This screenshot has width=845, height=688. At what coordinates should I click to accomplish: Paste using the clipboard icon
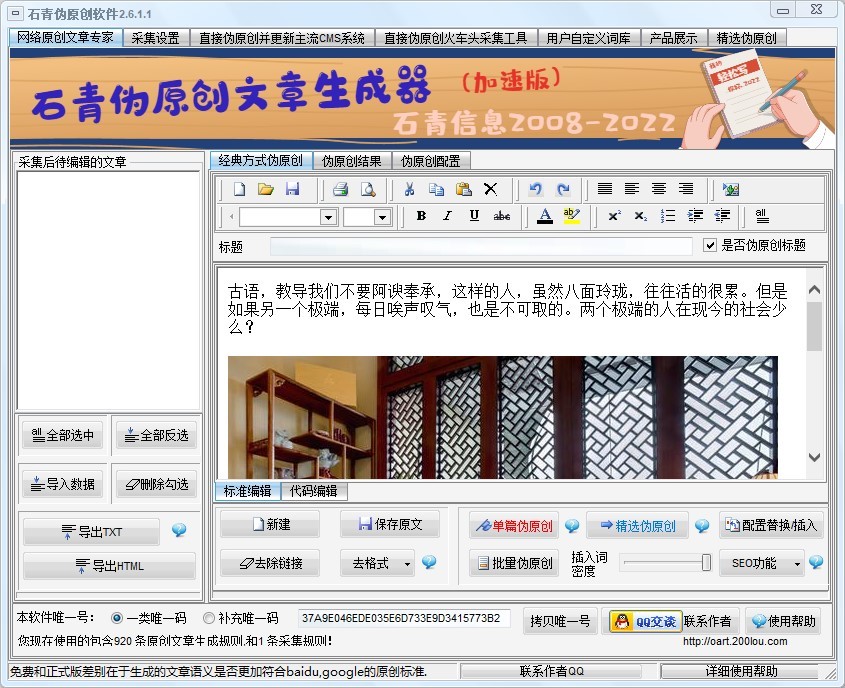coord(463,189)
